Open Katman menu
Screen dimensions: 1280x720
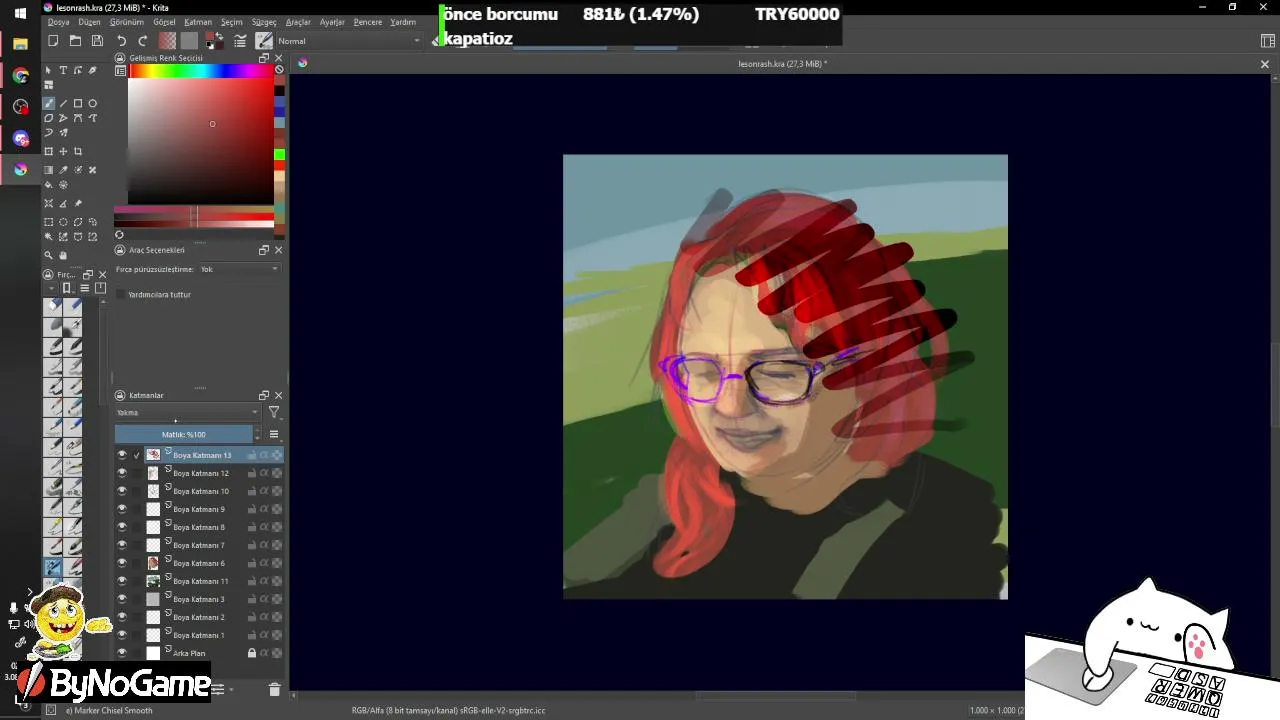pyautogui.click(x=198, y=22)
